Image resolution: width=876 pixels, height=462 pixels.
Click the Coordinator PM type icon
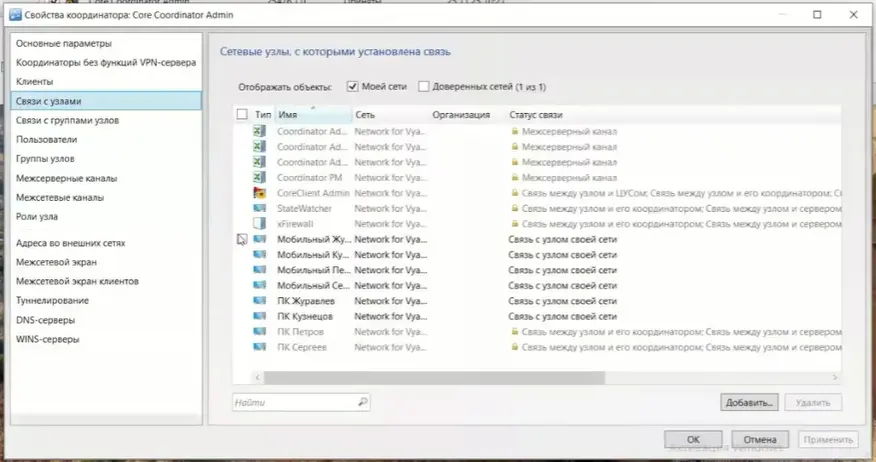pos(259,177)
